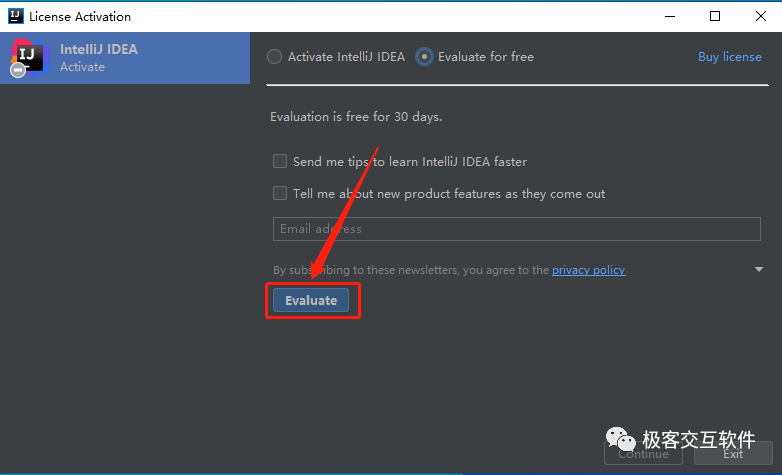Click the Exit button
Image resolution: width=782 pixels, height=475 pixels.
[x=733, y=454]
